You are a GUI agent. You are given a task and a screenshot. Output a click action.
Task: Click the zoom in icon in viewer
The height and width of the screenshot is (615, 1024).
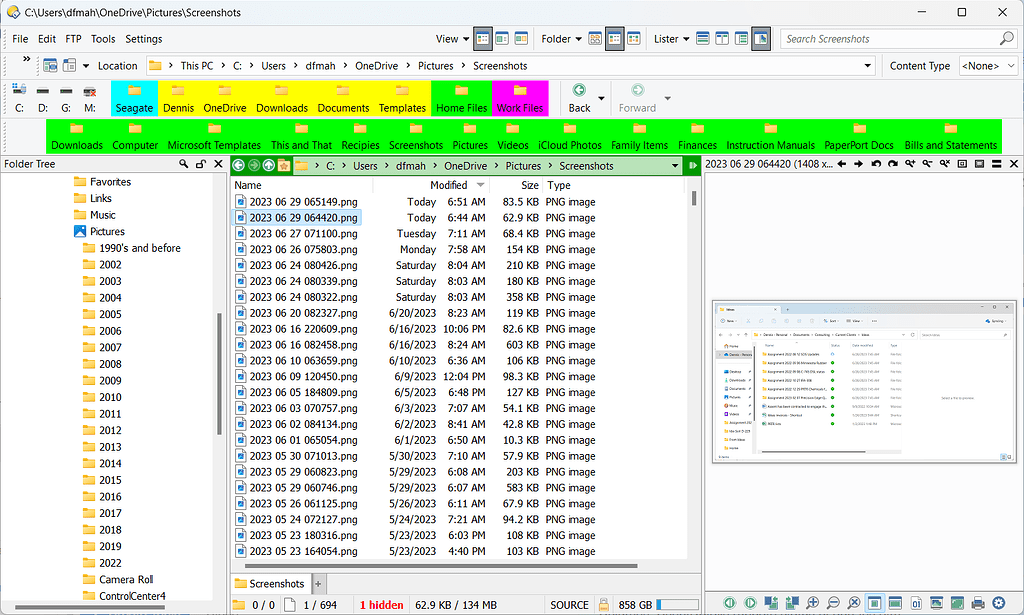(x=812, y=603)
